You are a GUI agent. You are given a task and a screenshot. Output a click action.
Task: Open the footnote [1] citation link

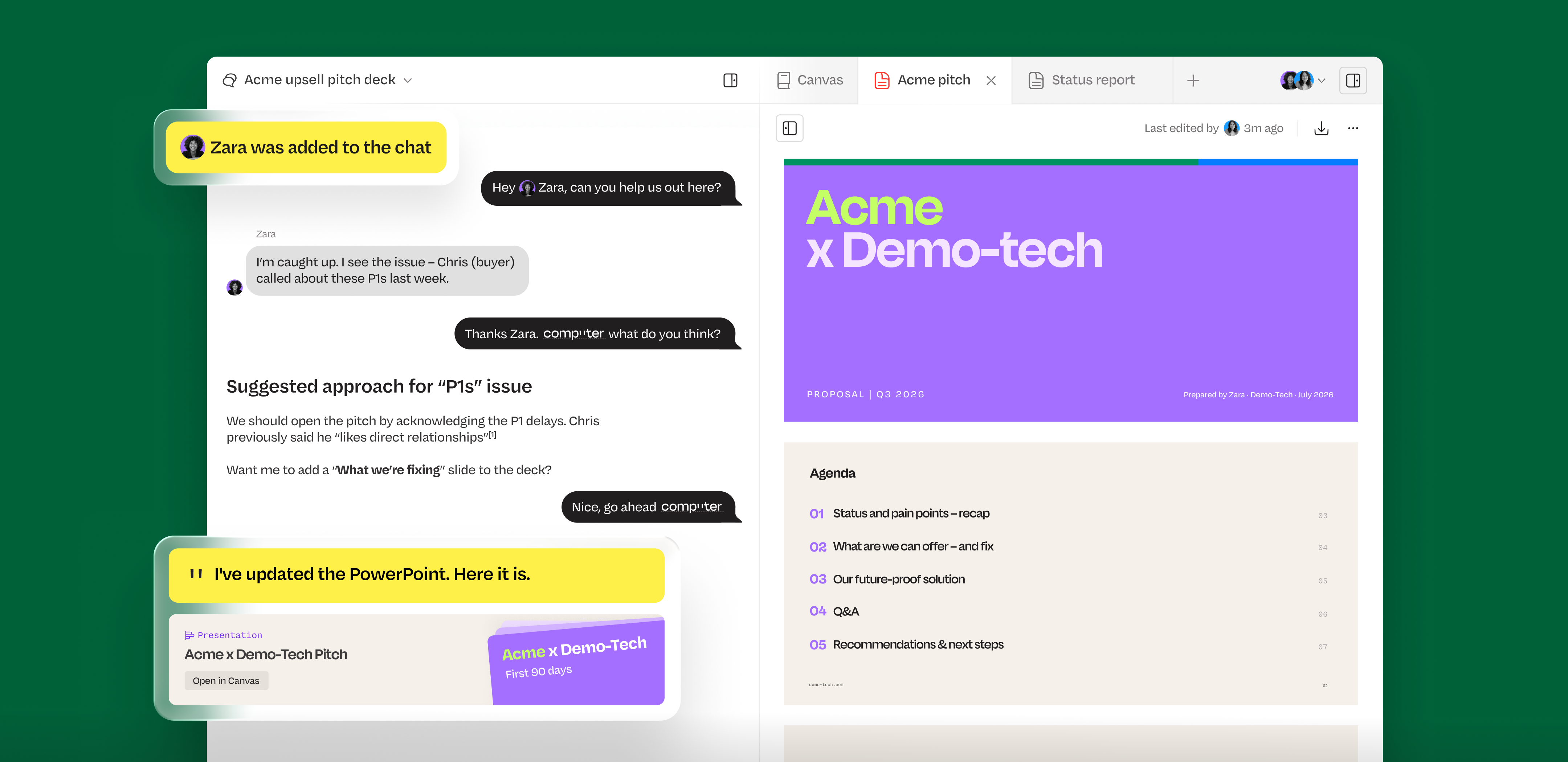493,435
